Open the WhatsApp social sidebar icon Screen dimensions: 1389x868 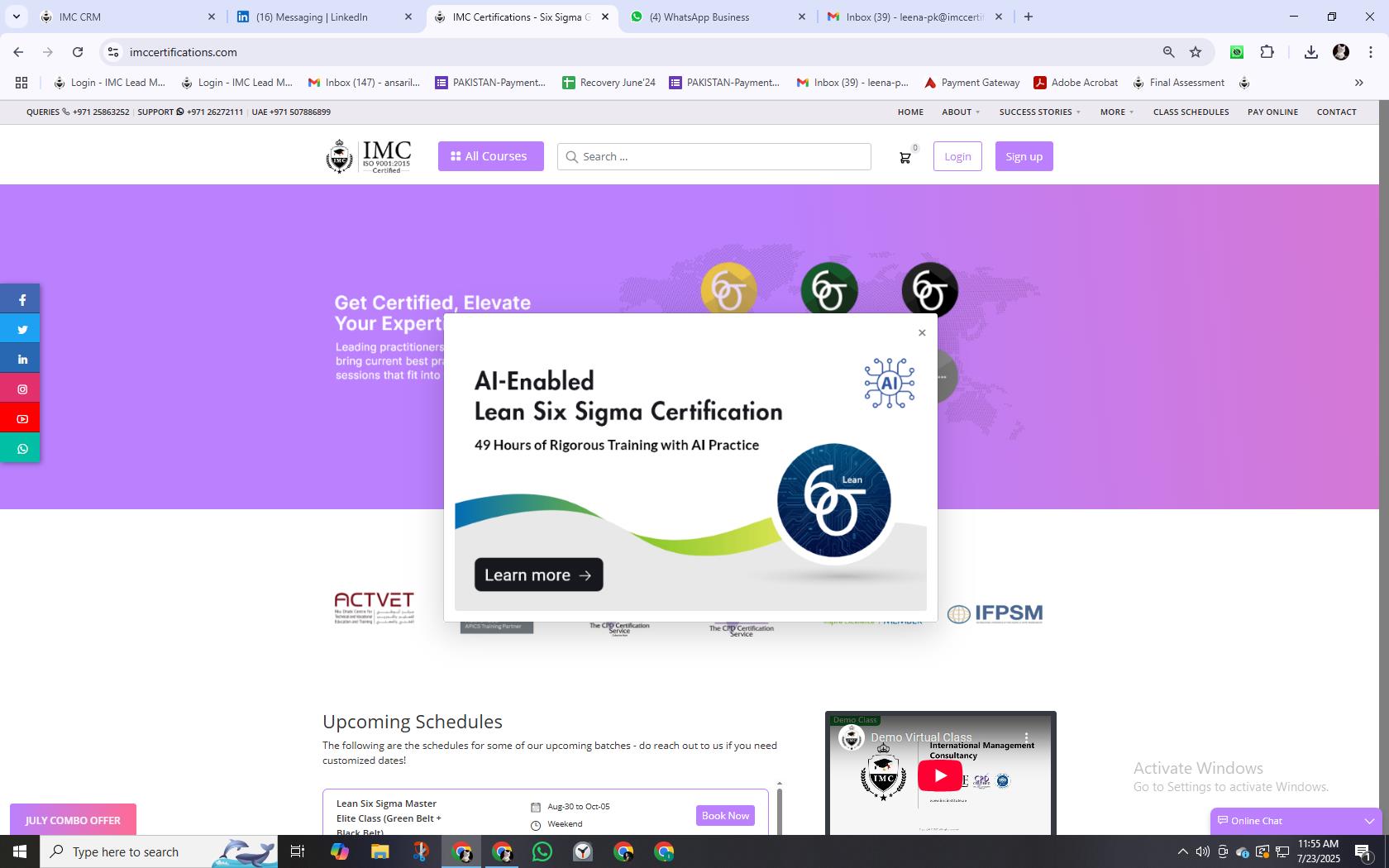click(22, 449)
